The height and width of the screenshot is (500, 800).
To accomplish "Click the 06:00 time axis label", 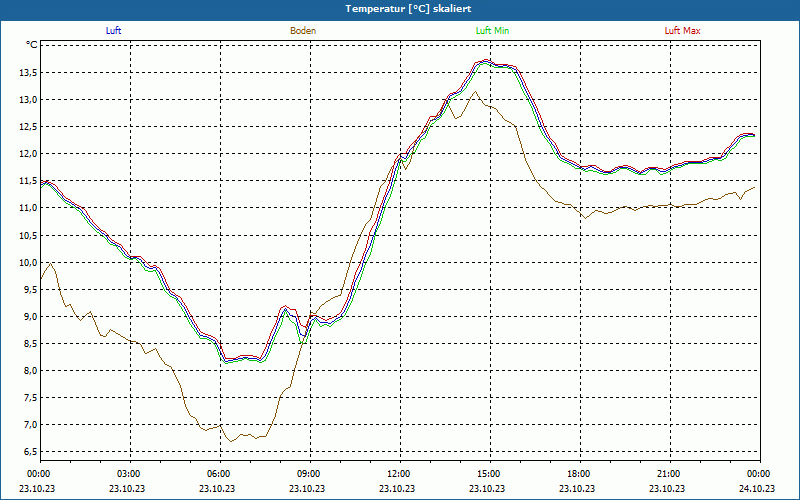I will pyautogui.click(x=220, y=473).
